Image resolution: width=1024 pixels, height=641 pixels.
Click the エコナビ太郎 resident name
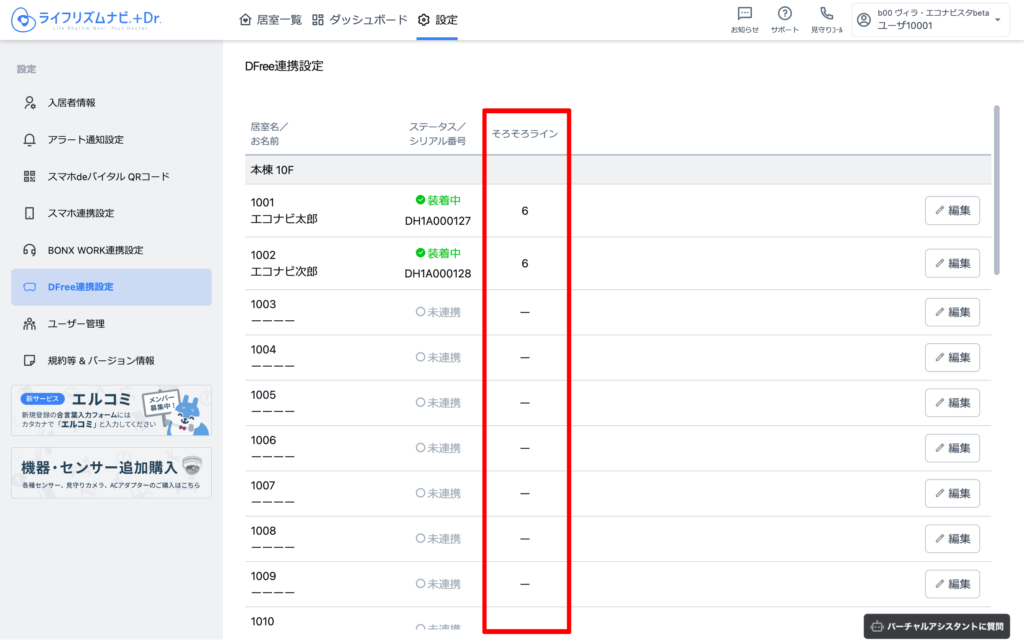(x=284, y=219)
